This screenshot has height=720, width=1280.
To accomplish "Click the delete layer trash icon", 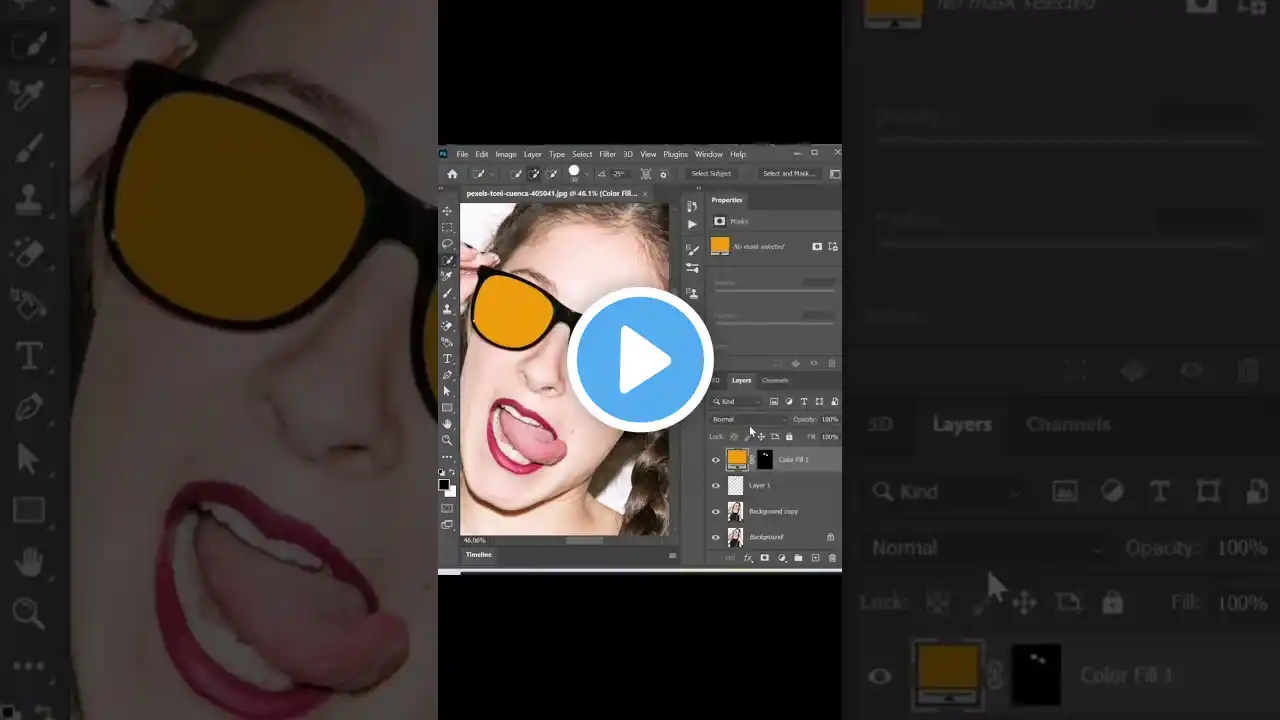I will point(832,558).
